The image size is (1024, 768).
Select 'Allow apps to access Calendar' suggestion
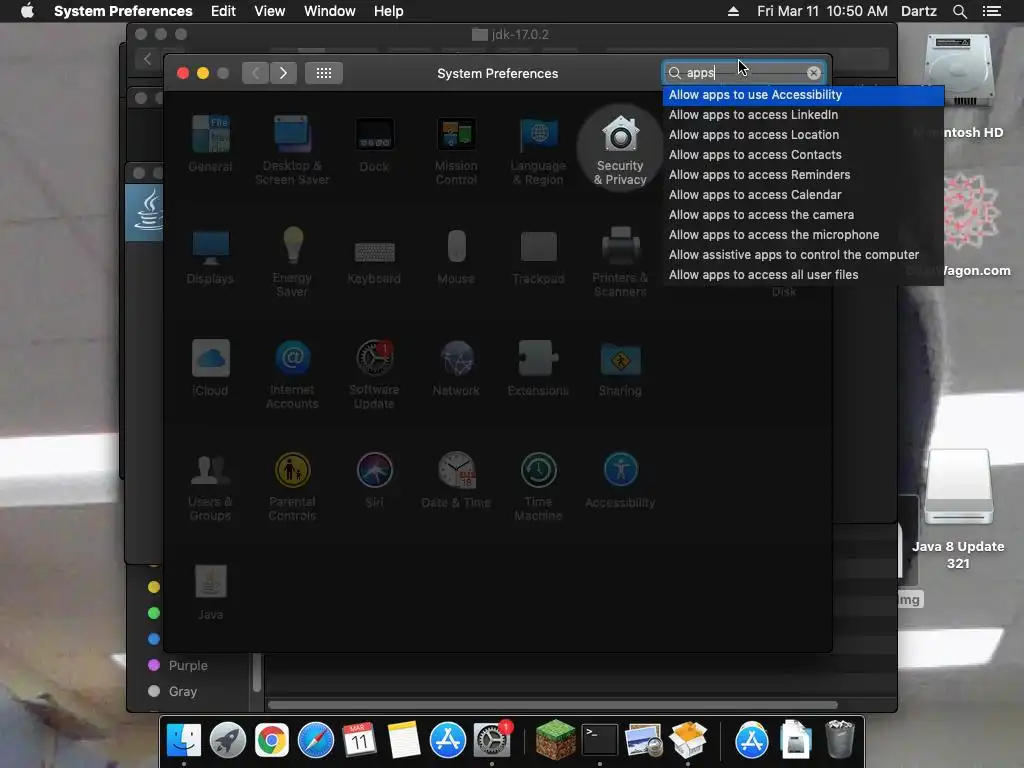[803, 195]
